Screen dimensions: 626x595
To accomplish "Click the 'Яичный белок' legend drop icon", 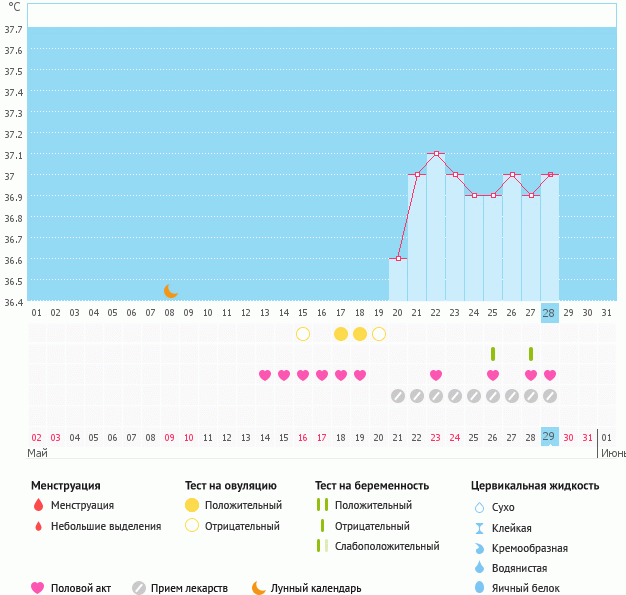I will 479,589.
